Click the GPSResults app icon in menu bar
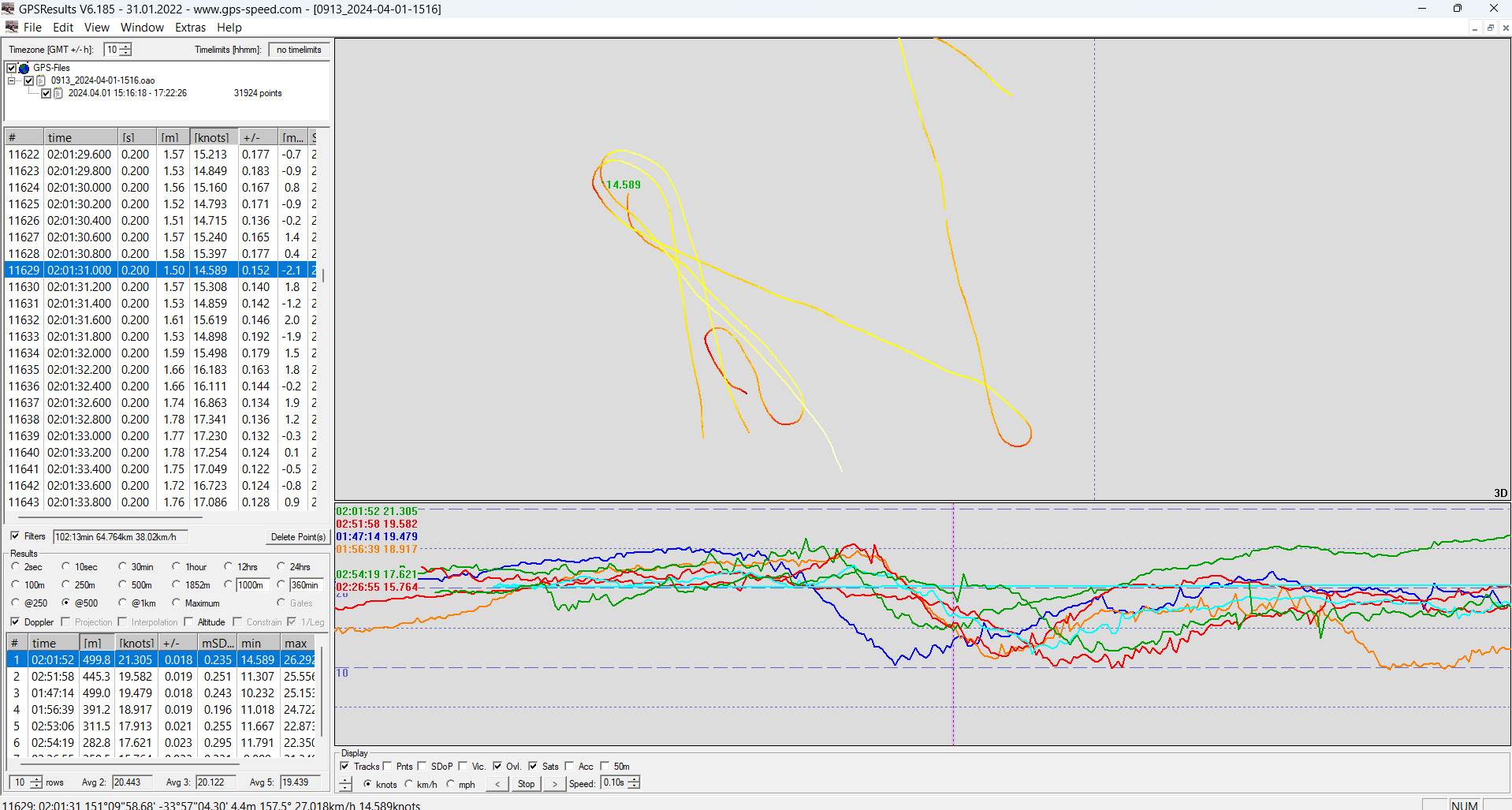Viewport: 1512px width, 810px height. (x=11, y=27)
